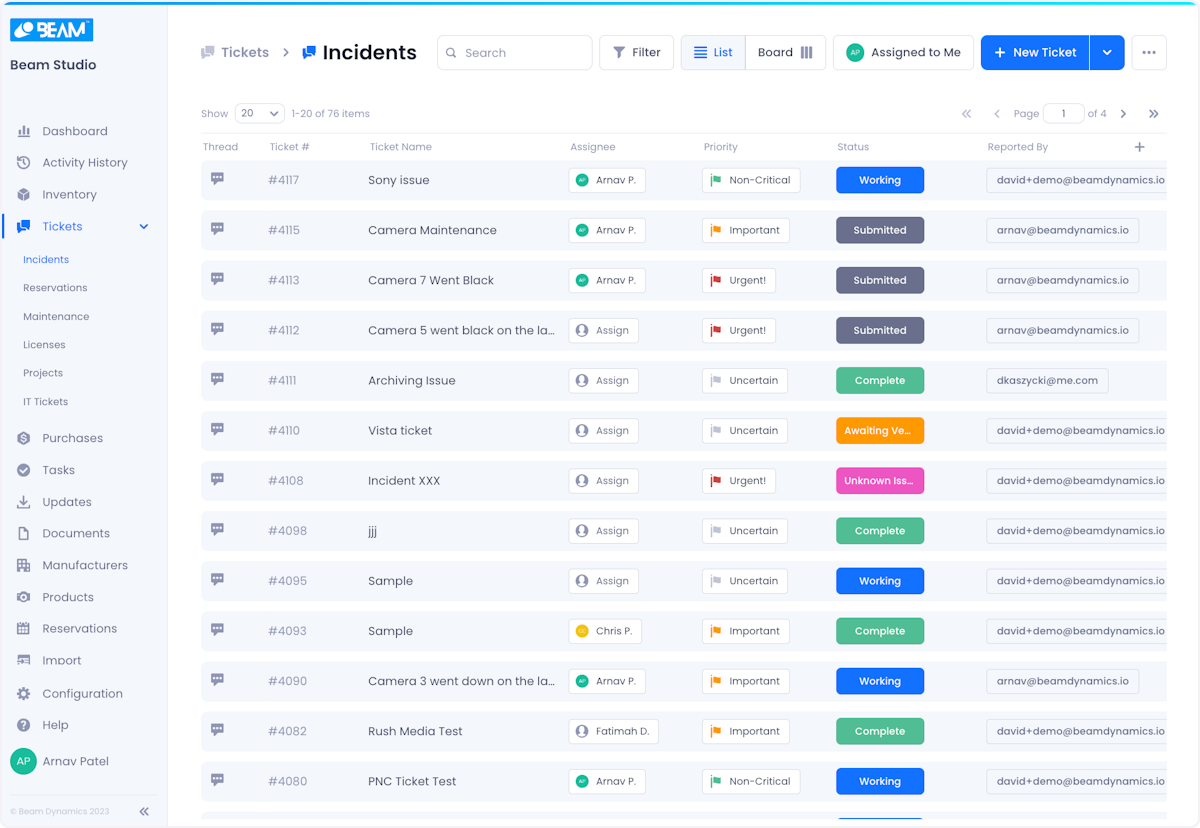Click the Documents file icon

pyautogui.click(x=24, y=534)
